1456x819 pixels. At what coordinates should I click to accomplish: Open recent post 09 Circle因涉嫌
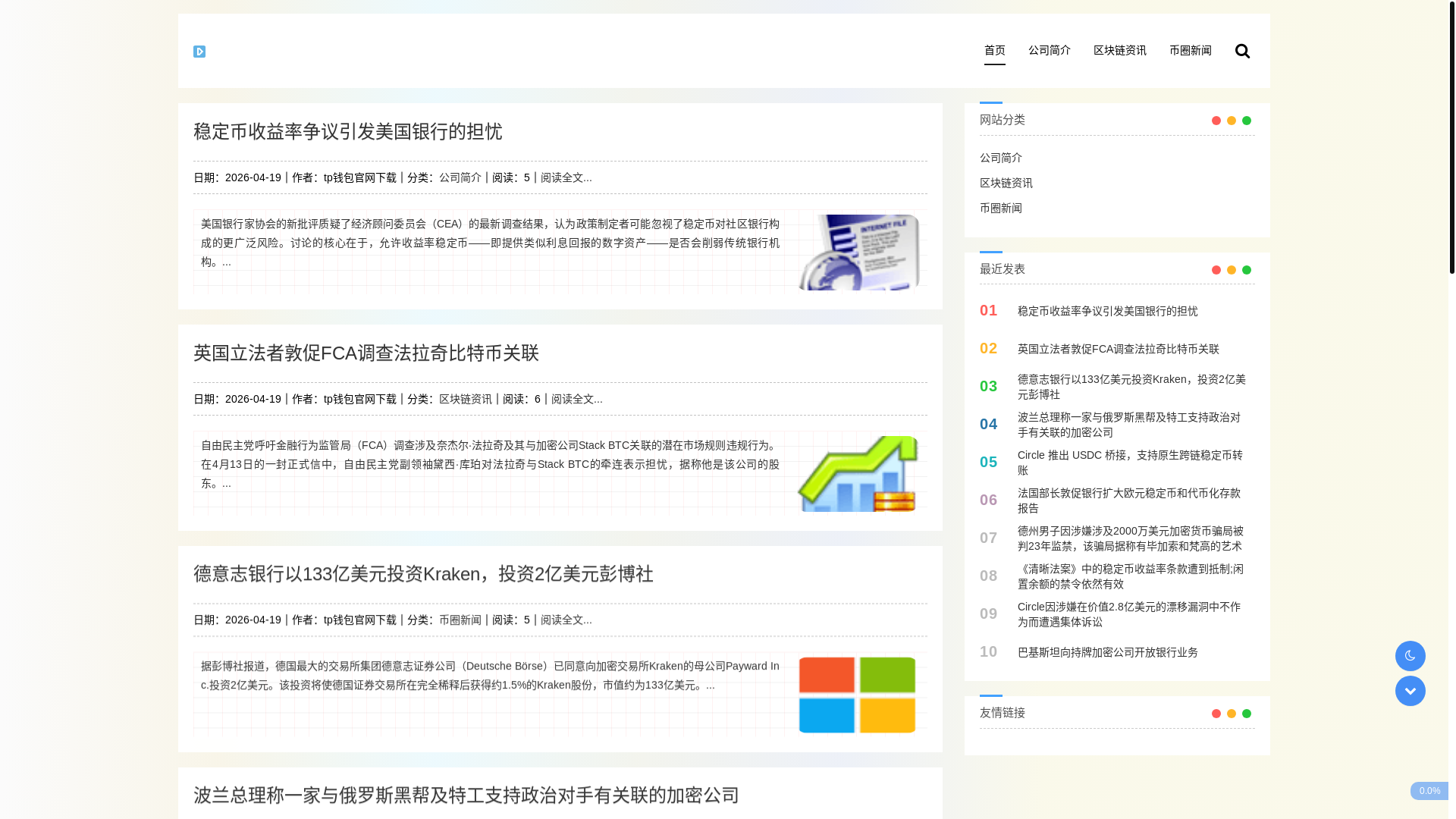tap(1129, 614)
